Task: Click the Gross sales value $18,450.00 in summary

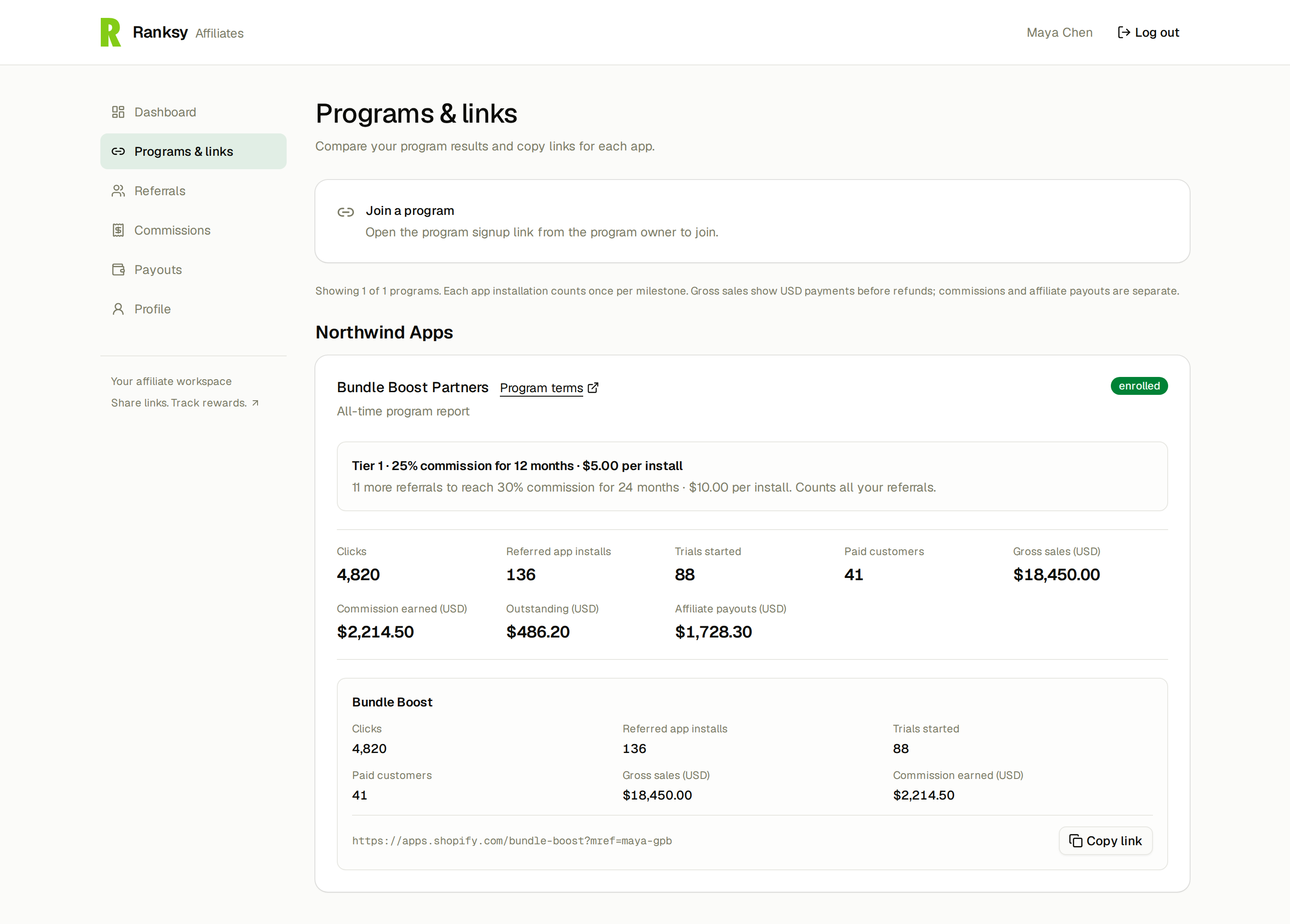Action: [1056, 574]
